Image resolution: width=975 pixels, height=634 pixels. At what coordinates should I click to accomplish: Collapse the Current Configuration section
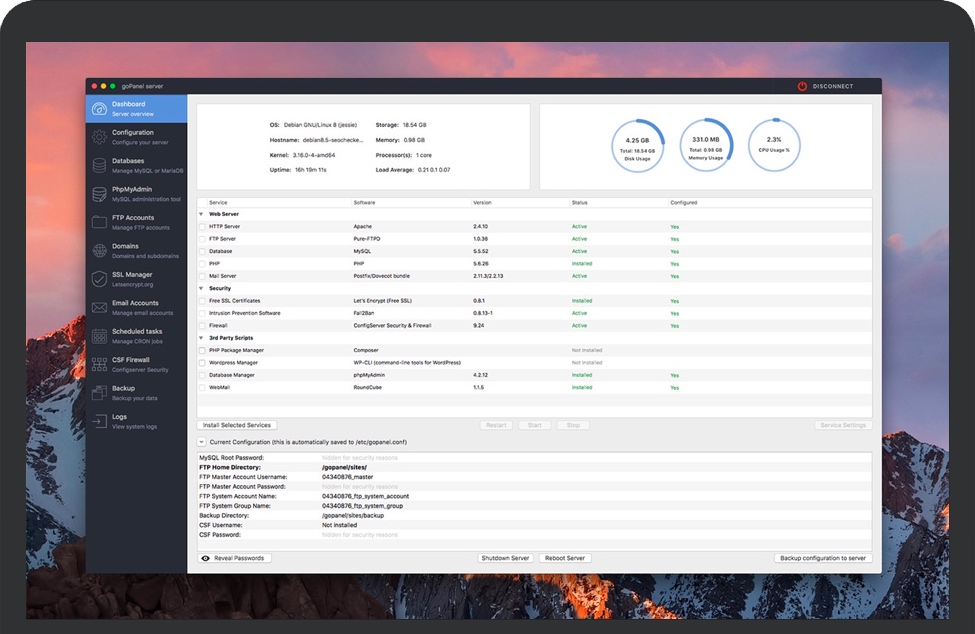201,441
